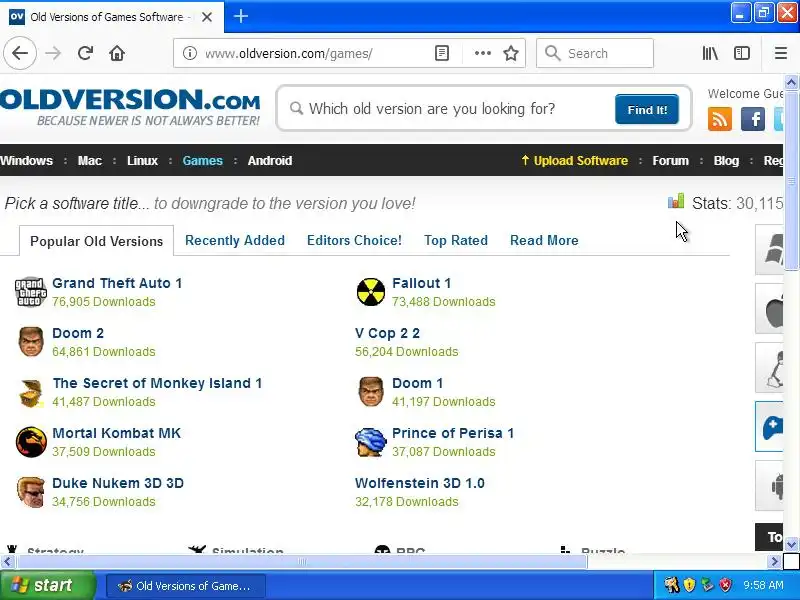Click the vertical scrollbar down arrow
This screenshot has height=600, width=800.
click(791, 544)
